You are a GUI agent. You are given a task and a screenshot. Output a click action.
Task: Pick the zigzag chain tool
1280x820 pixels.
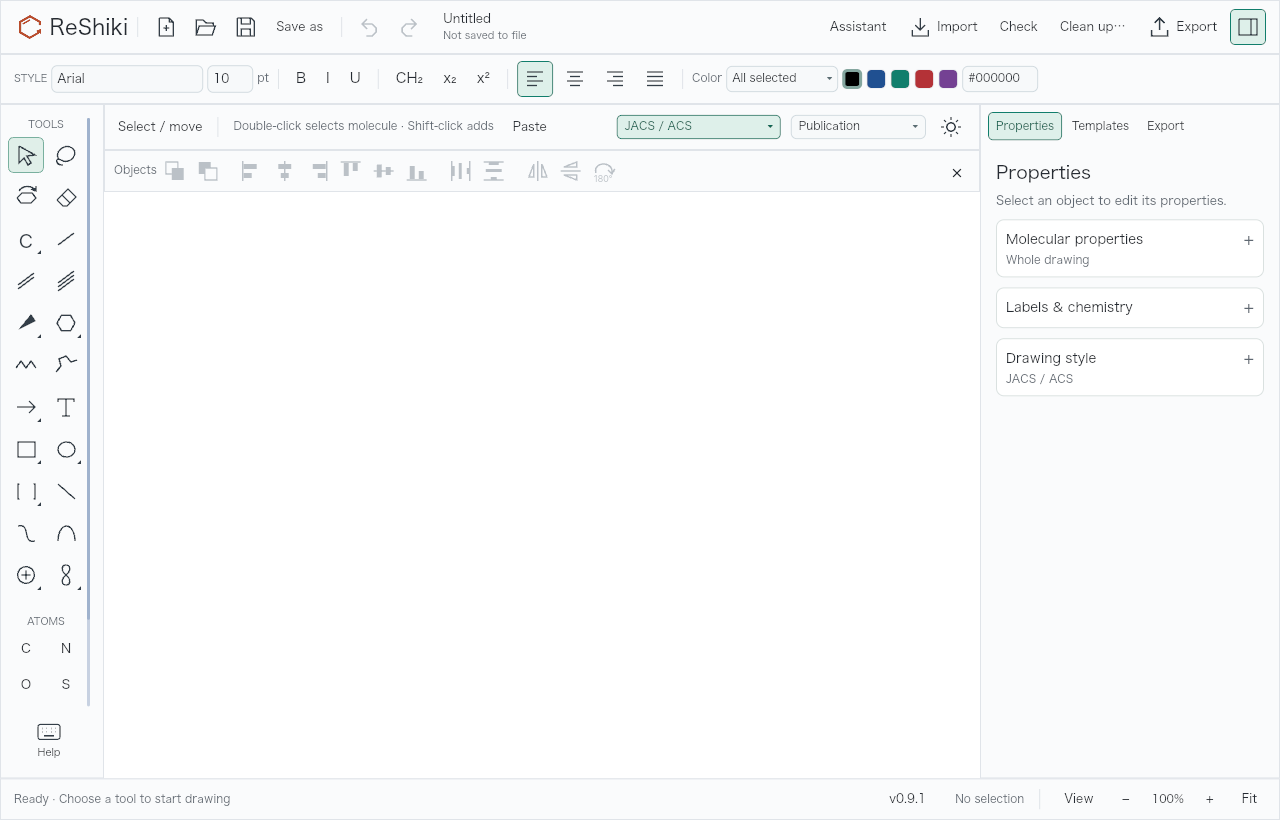(26, 365)
